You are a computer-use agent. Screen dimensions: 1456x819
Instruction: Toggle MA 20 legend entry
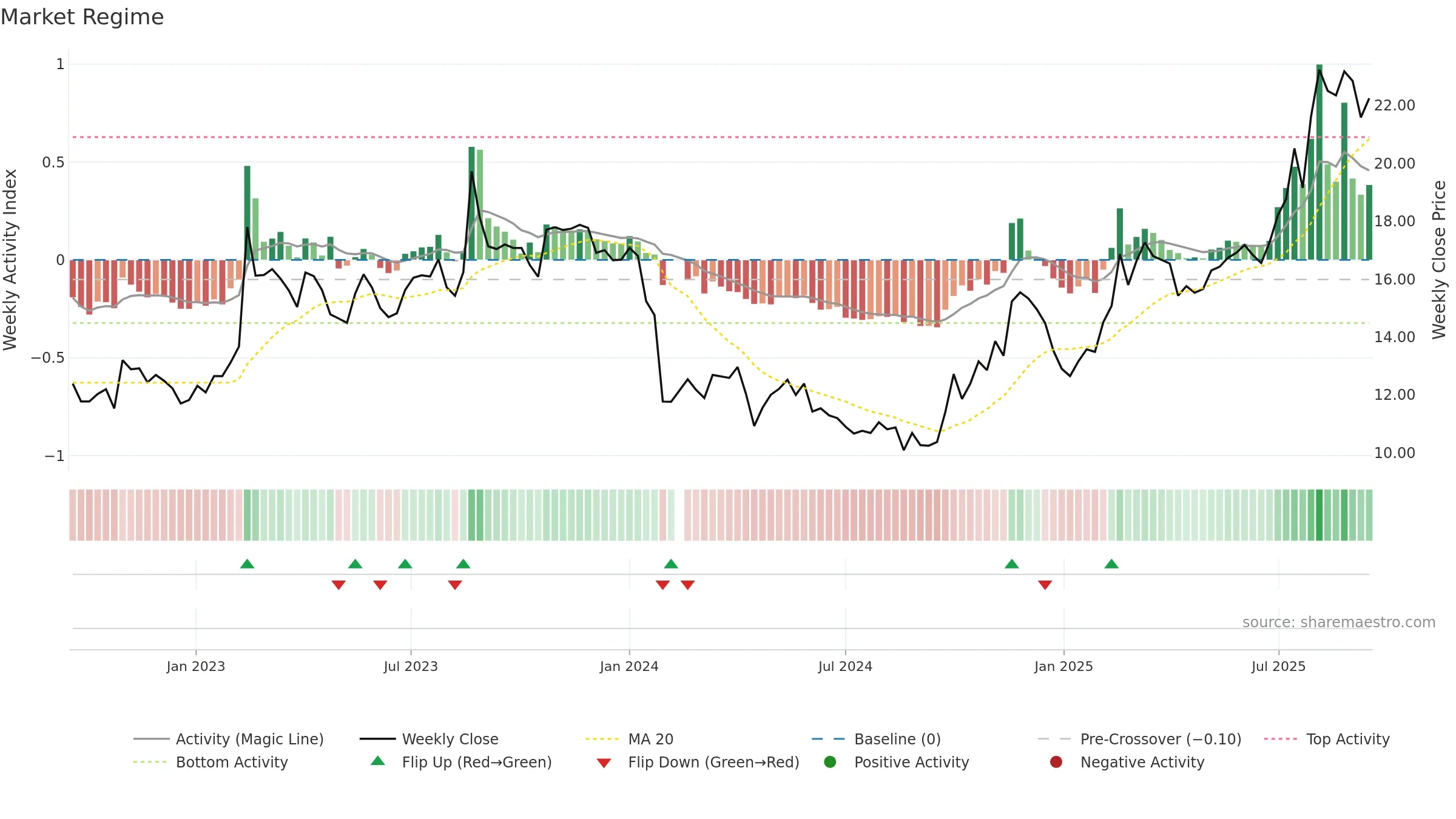(629, 739)
